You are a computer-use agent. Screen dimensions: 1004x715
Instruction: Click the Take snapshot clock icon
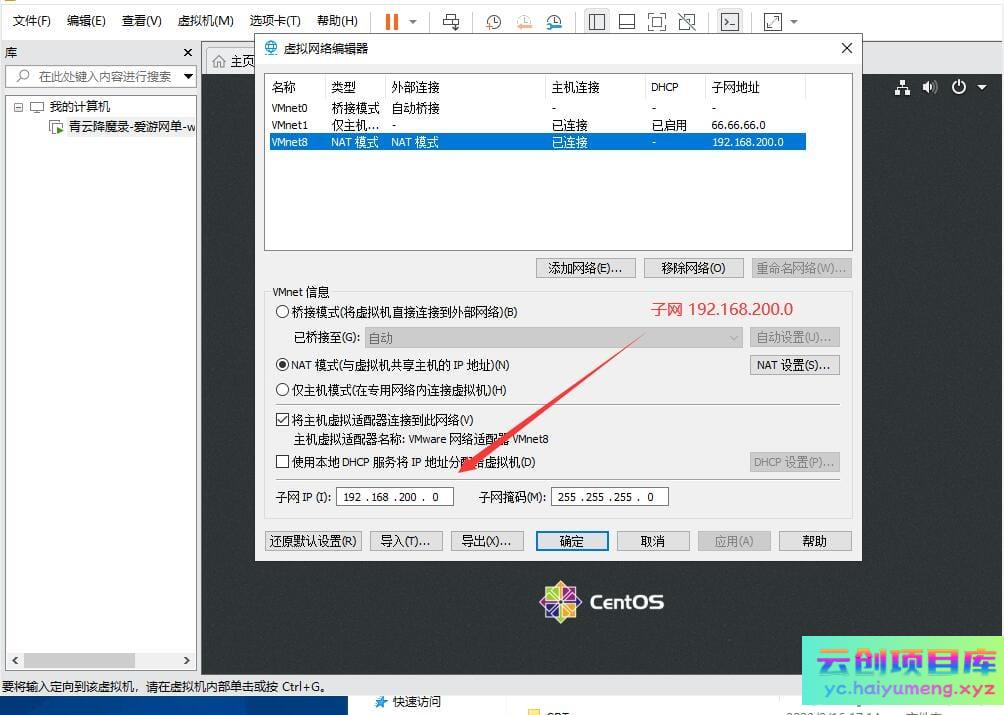click(494, 21)
